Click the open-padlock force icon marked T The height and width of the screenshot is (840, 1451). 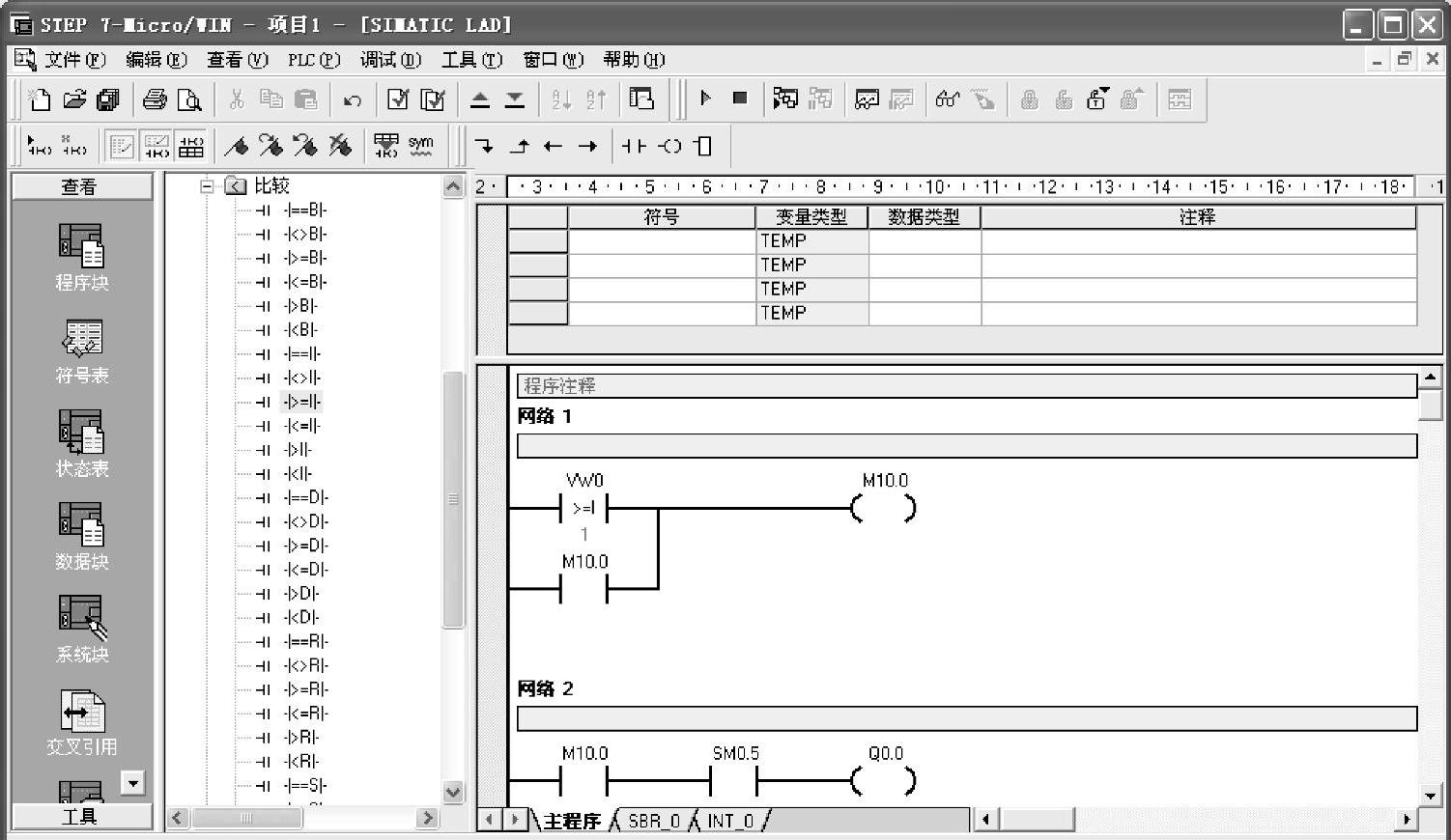pyautogui.click(x=1097, y=98)
